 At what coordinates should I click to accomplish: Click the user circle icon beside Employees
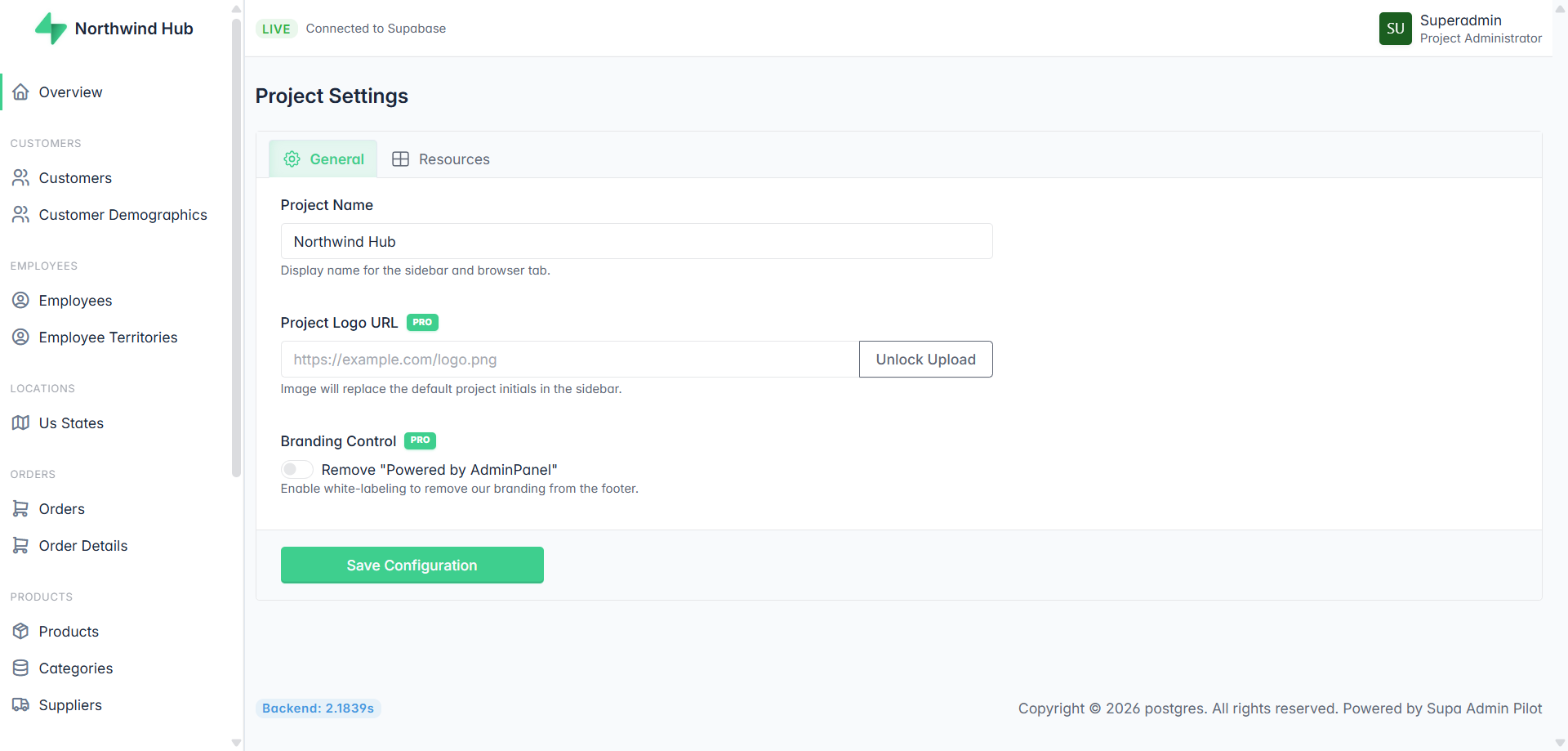pos(21,301)
